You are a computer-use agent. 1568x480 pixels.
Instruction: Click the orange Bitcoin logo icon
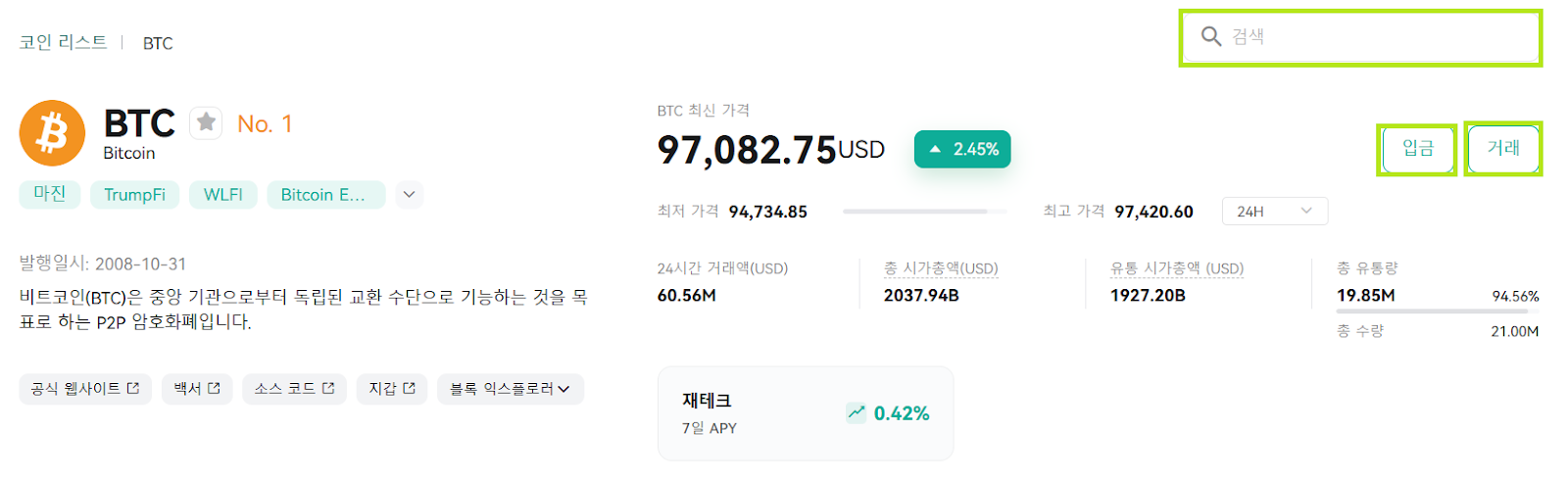pyautogui.click(x=52, y=133)
